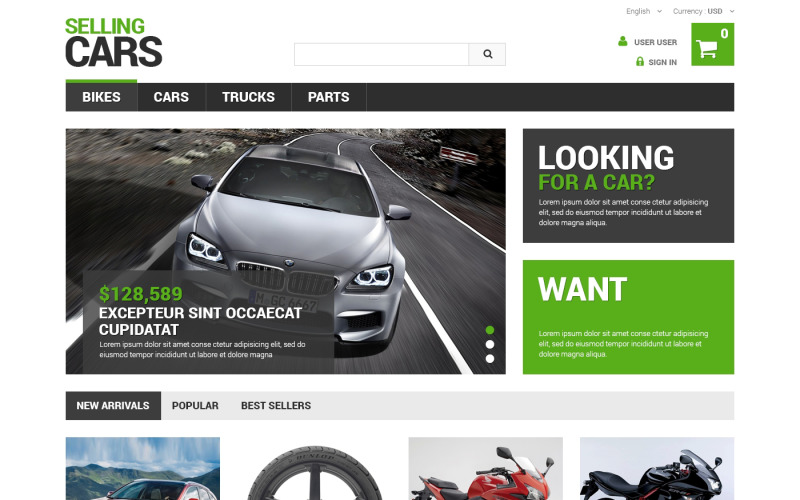This screenshot has height=500, width=800.
Task: Select the third slider pagination dot
Action: click(x=490, y=357)
